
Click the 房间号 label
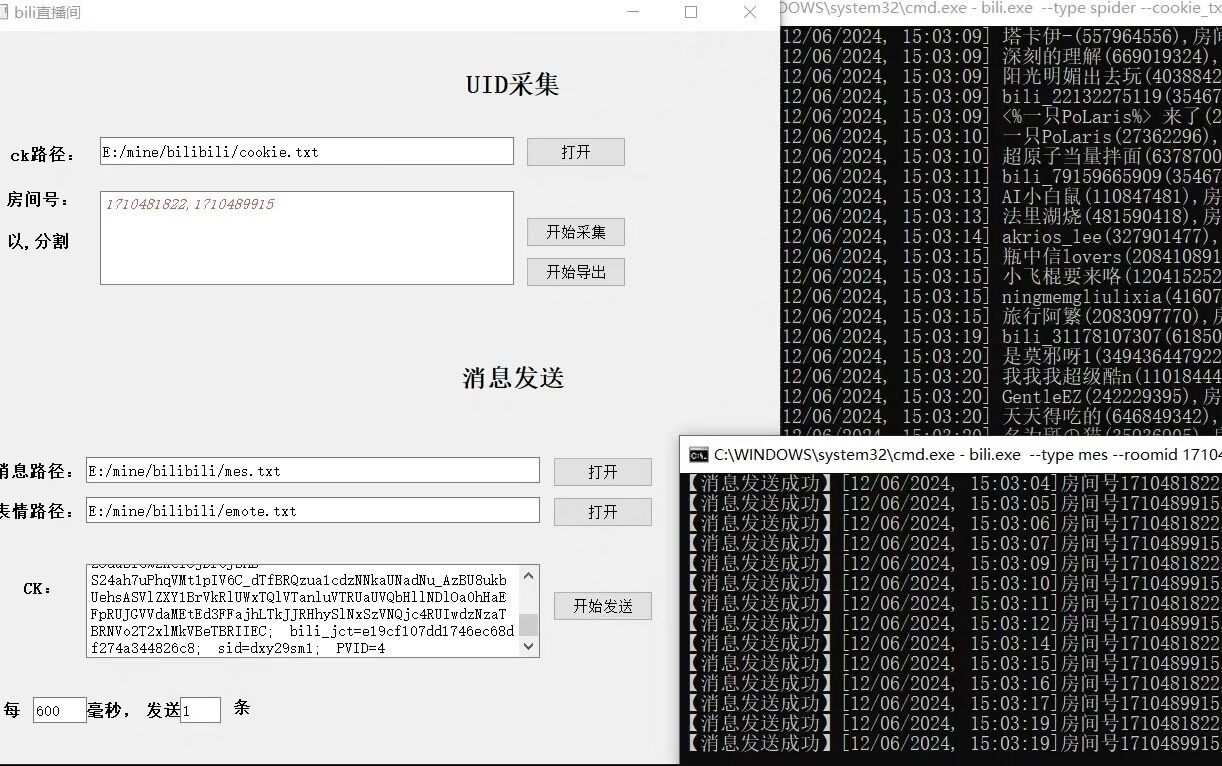point(38,200)
